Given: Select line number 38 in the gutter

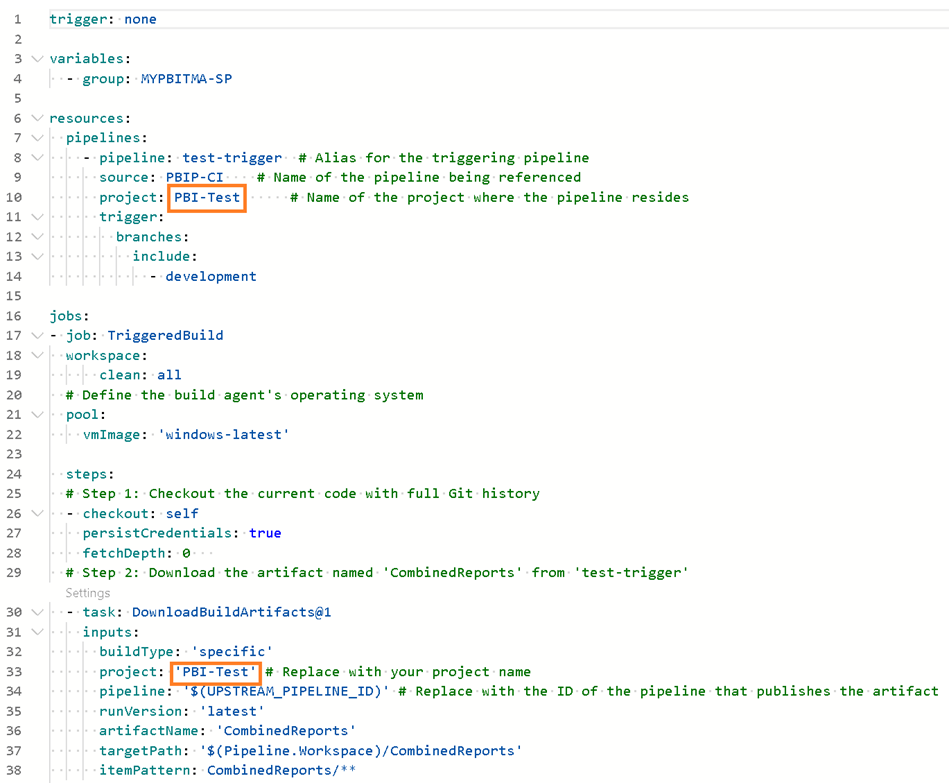Looking at the screenshot, I should pyautogui.click(x=14, y=771).
